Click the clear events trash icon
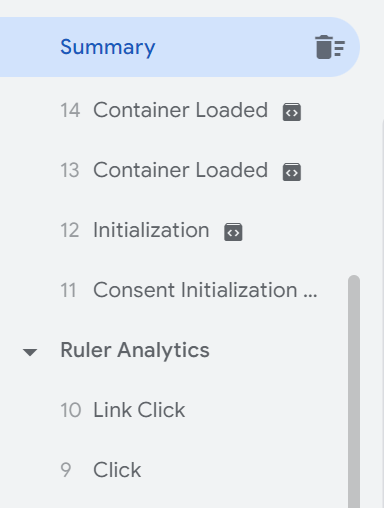This screenshot has width=384, height=508. [330, 47]
